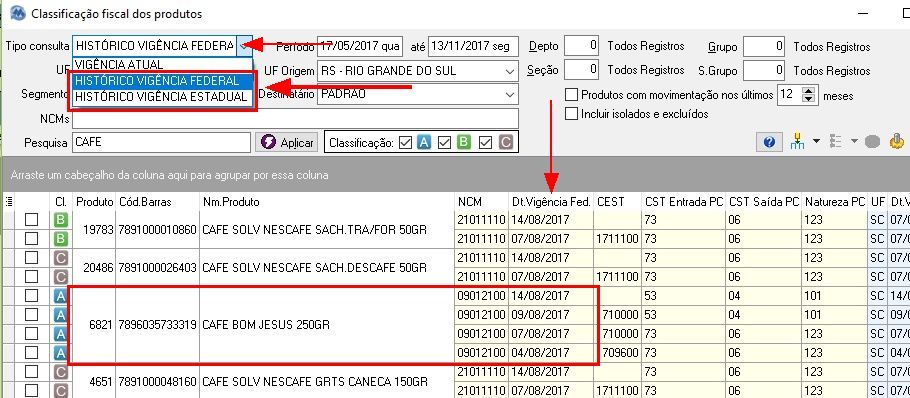The width and height of the screenshot is (910, 398).
Task: Click A class icon on CAFE BOM JESUS 14/08/2017 row
Action: (61, 296)
